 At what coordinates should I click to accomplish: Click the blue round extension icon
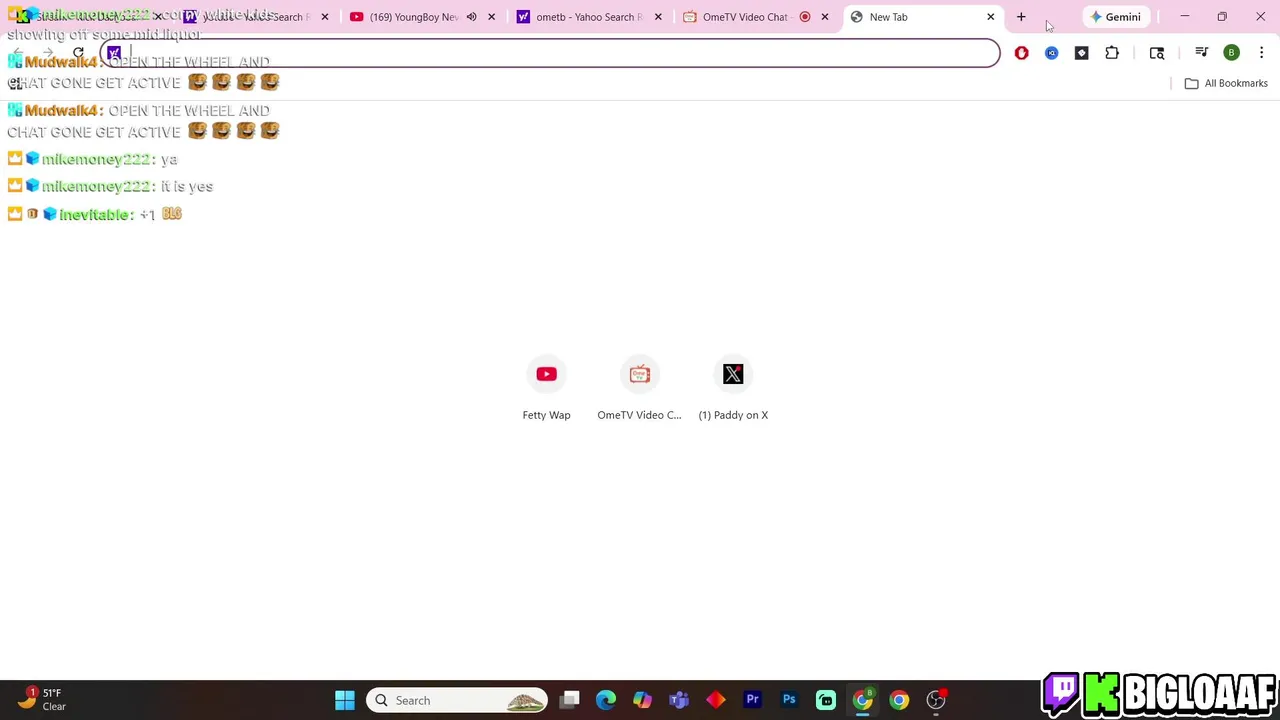1051,53
